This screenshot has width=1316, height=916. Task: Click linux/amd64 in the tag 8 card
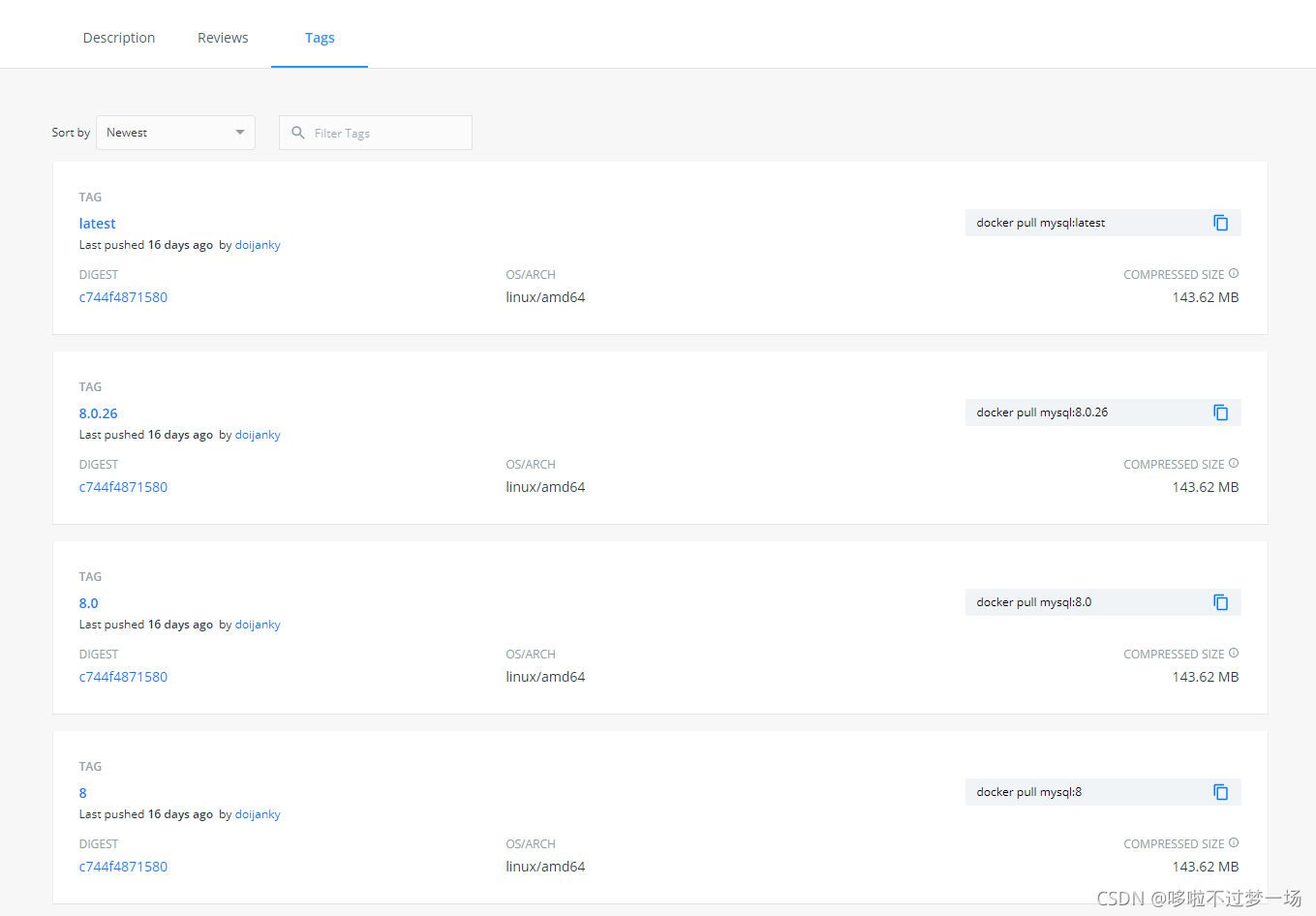[545, 867]
